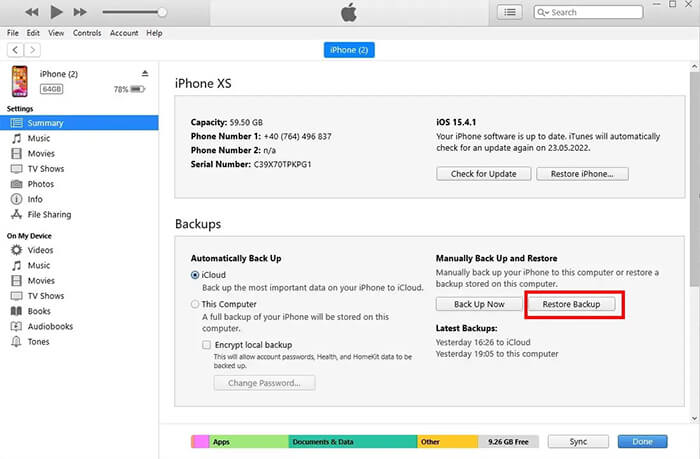Viewport: 700px width, 459px height.
Task: Click the Restore iPhone... button
Action: click(582, 174)
